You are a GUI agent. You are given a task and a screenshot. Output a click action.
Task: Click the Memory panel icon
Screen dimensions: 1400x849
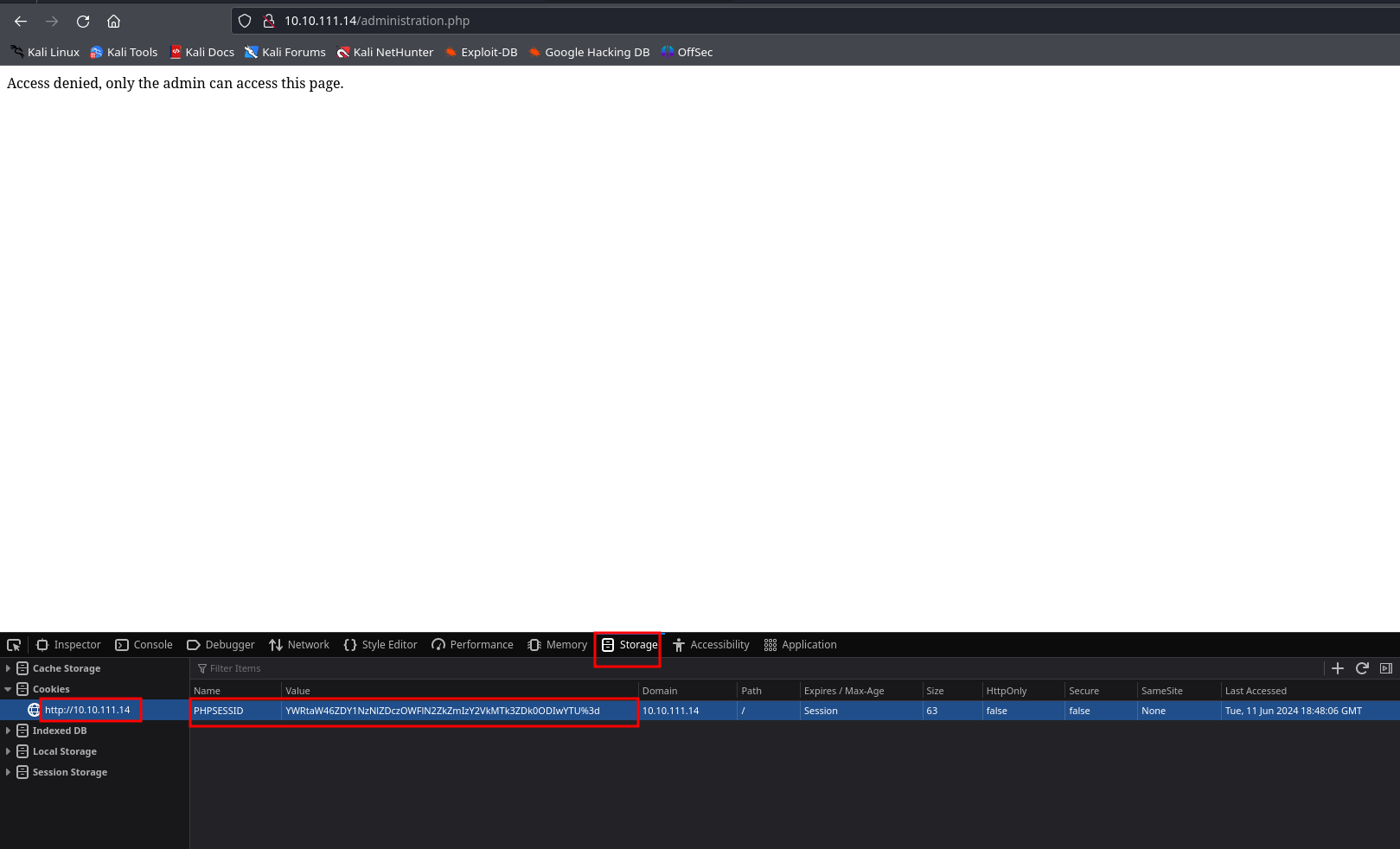tap(534, 644)
